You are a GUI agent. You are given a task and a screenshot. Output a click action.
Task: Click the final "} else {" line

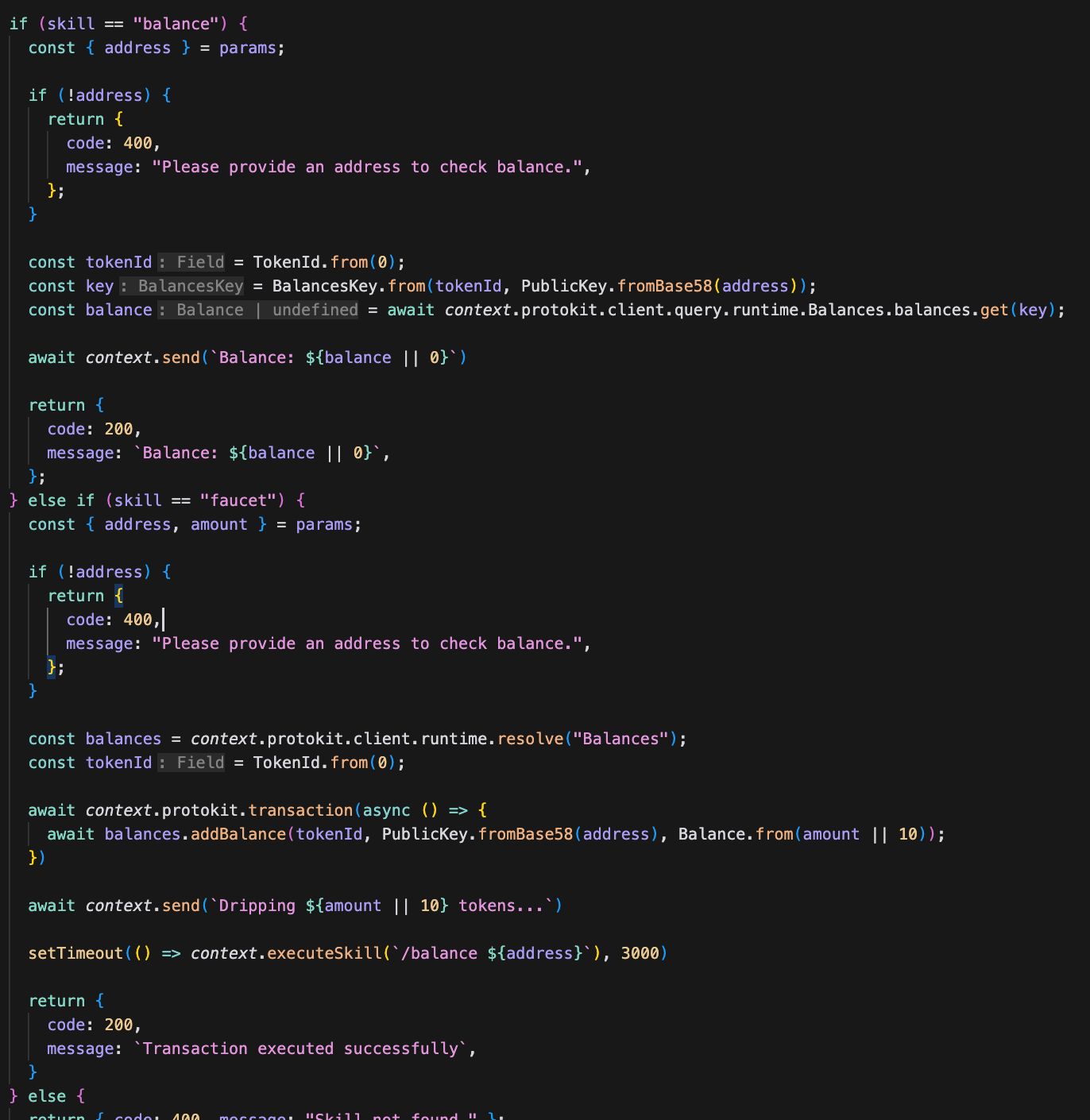coord(47,1096)
